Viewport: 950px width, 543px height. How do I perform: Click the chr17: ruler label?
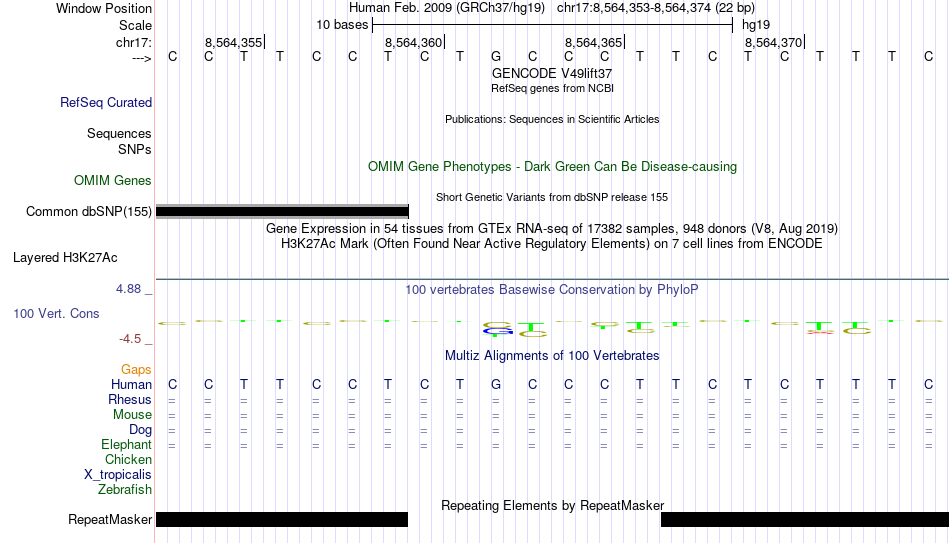[134, 42]
